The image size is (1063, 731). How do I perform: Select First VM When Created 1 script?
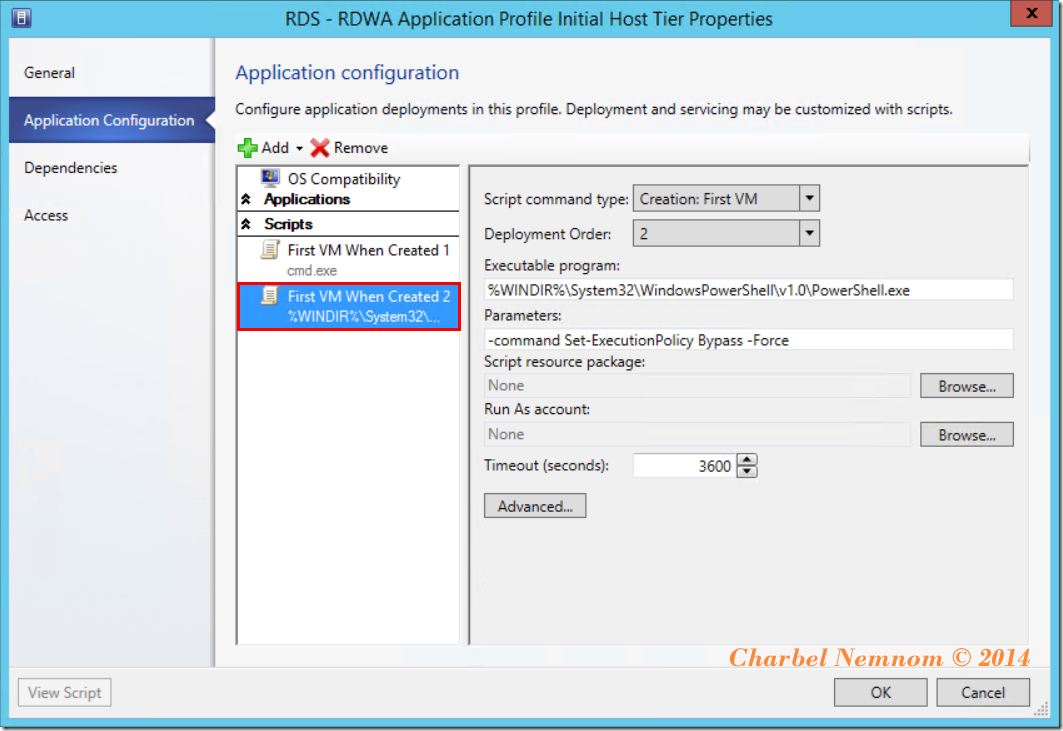(348, 259)
